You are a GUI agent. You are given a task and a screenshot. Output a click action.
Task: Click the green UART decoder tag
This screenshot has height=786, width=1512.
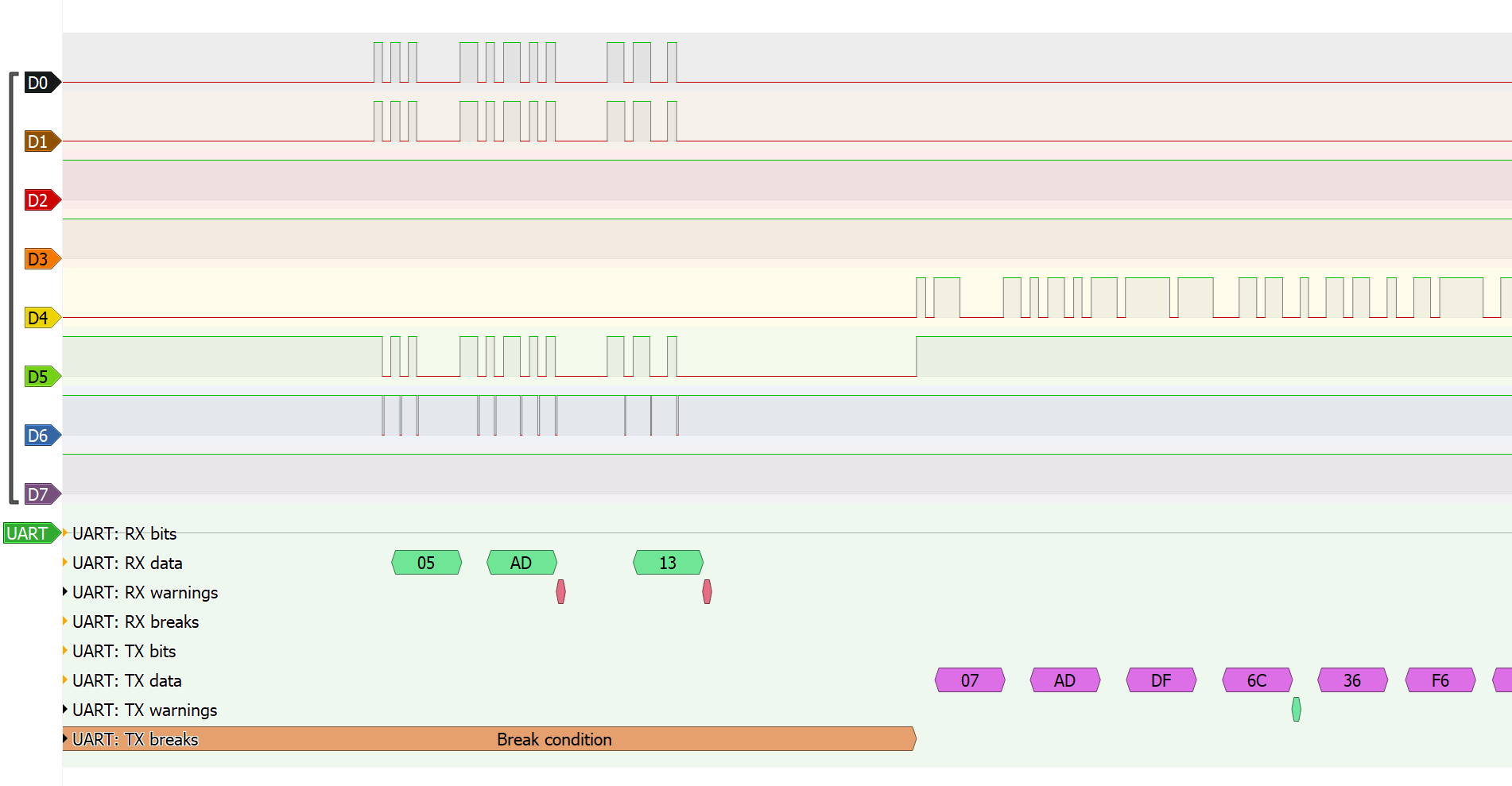(x=29, y=533)
